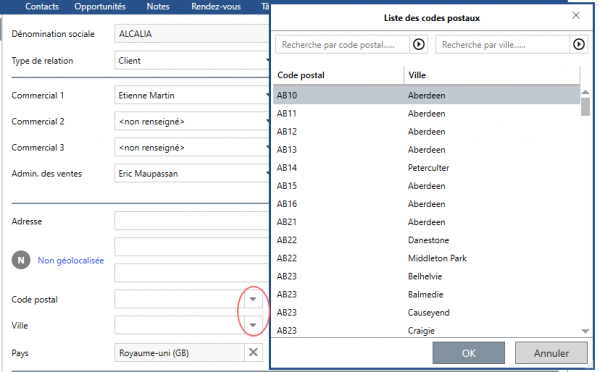Run the city search arrow button
The width and height of the screenshot is (600, 372).
(x=579, y=45)
